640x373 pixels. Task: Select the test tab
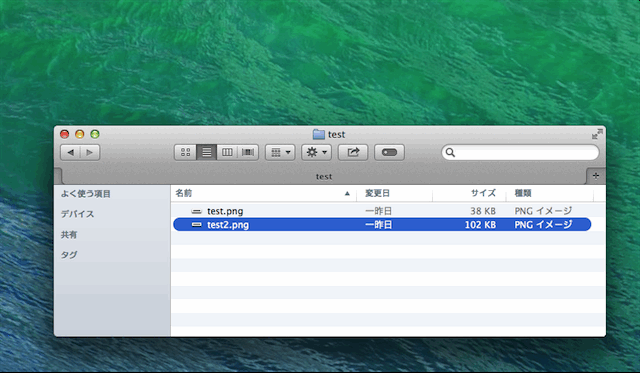point(324,176)
